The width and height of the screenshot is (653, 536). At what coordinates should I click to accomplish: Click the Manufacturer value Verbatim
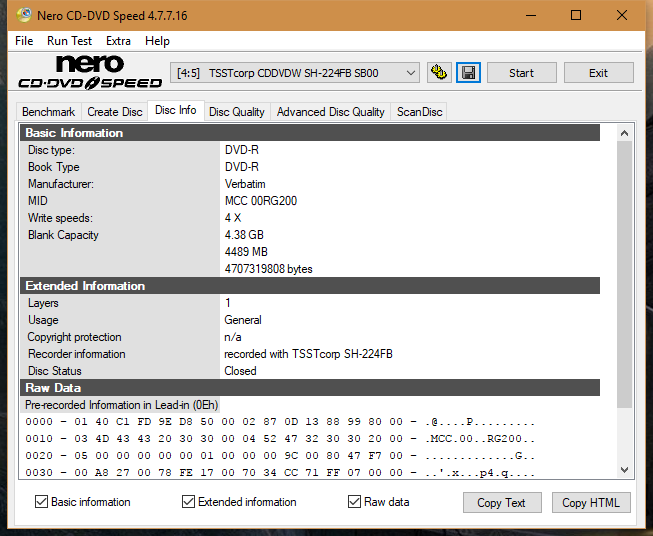pyautogui.click(x=245, y=184)
